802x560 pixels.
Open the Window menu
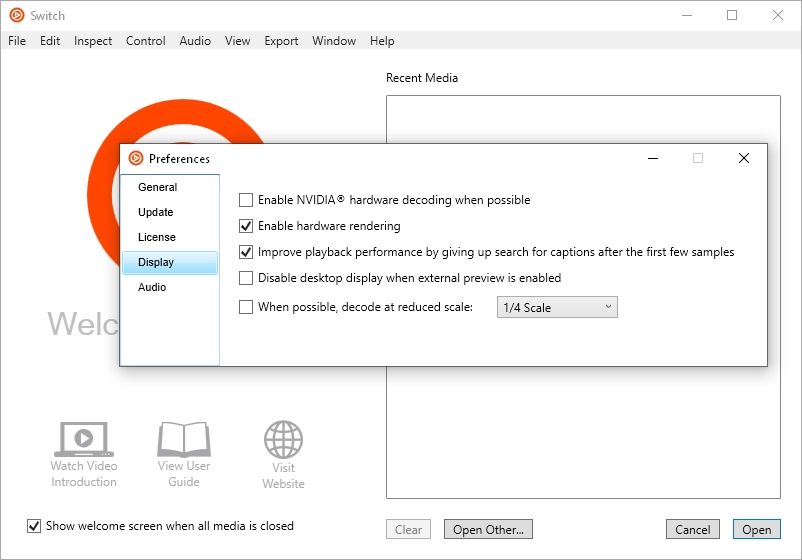334,41
